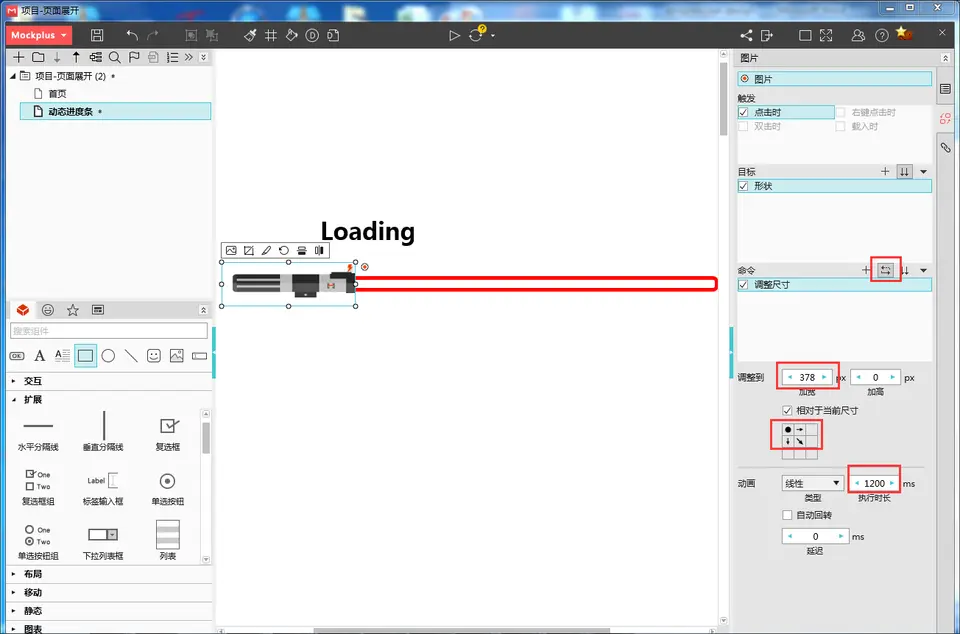
Task: Select the 图片 radio item
Action: [x=744, y=79]
